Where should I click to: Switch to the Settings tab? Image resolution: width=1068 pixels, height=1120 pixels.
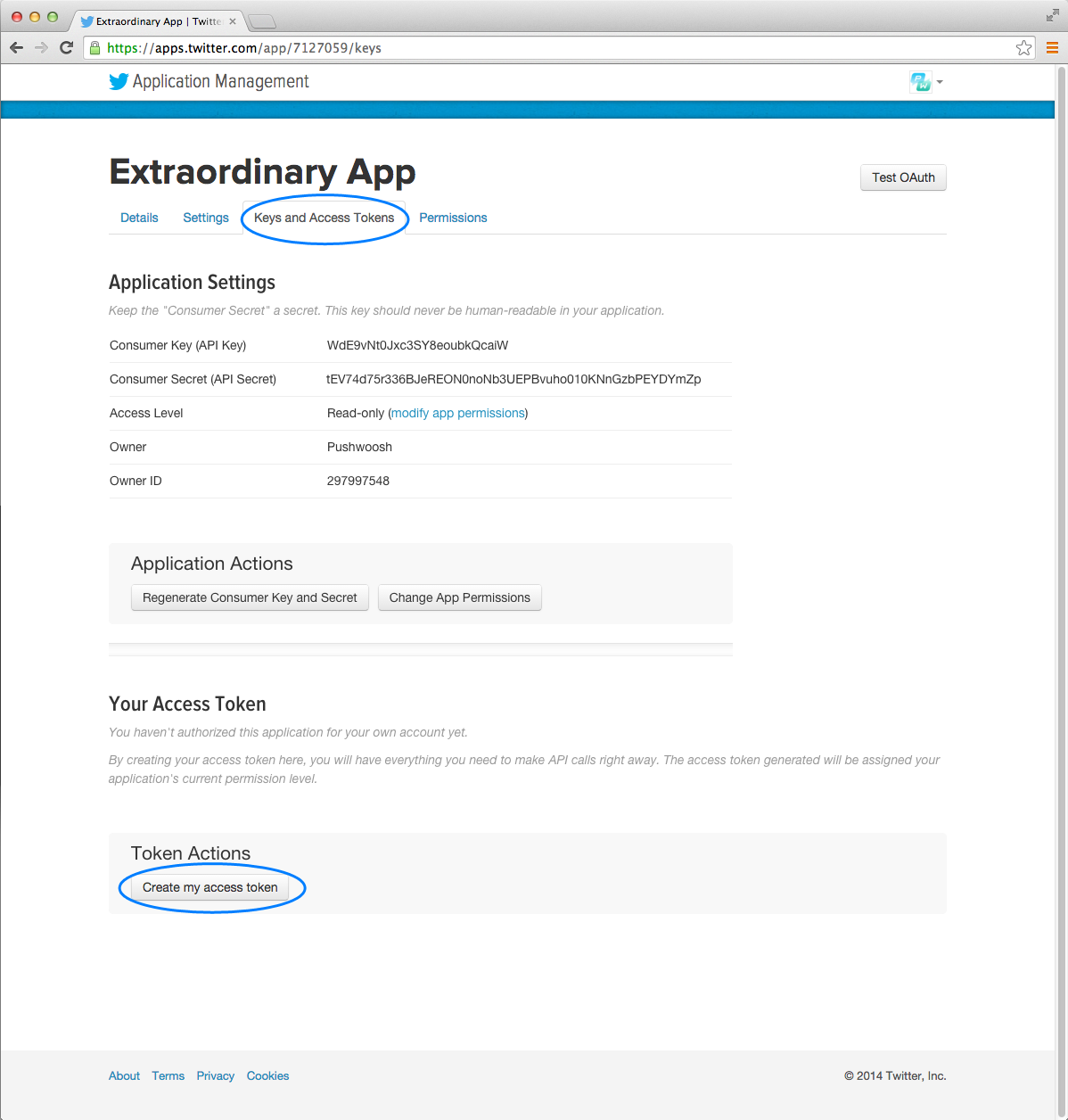click(x=206, y=218)
